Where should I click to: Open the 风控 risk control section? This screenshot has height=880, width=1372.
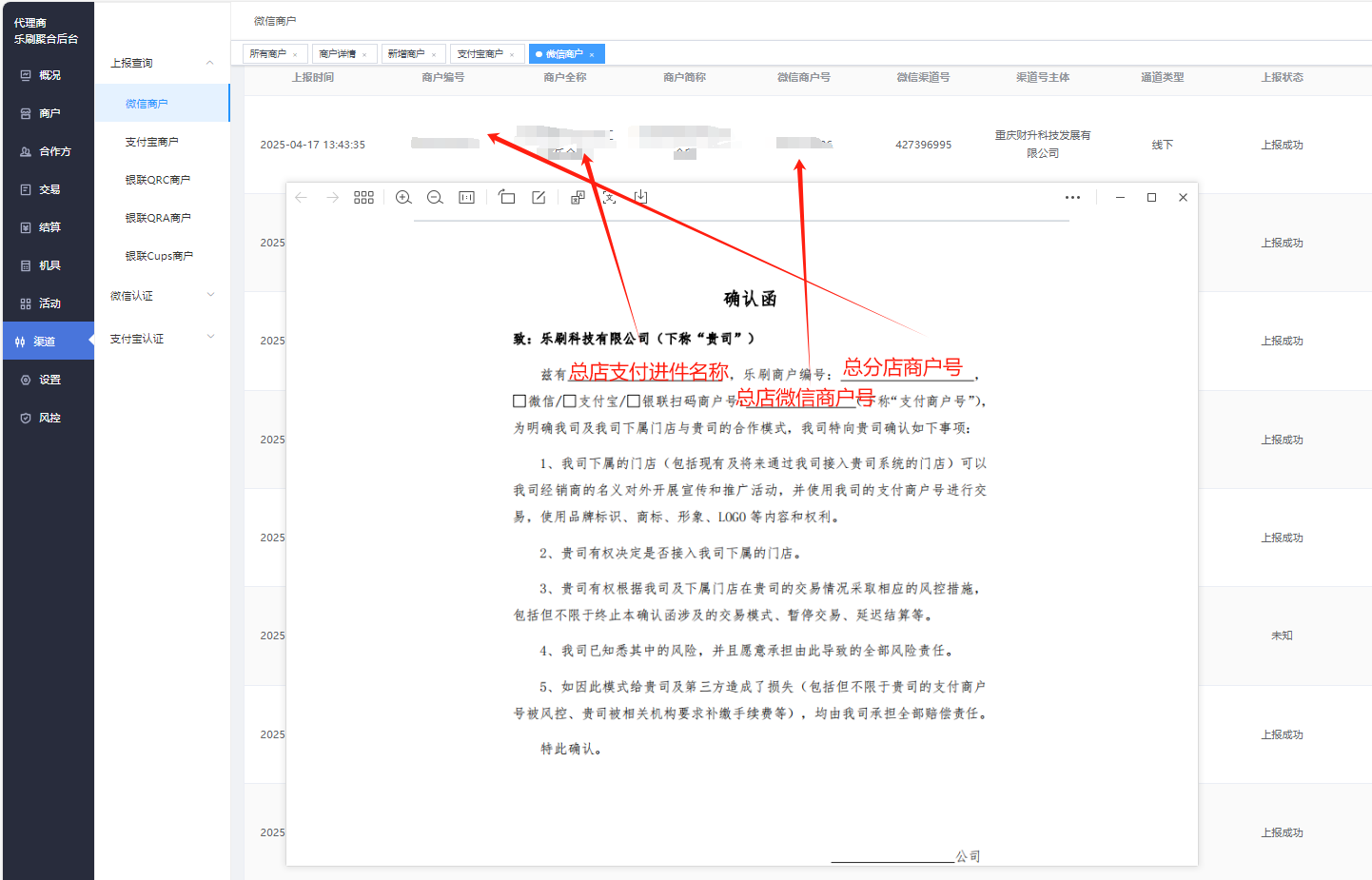coord(49,418)
